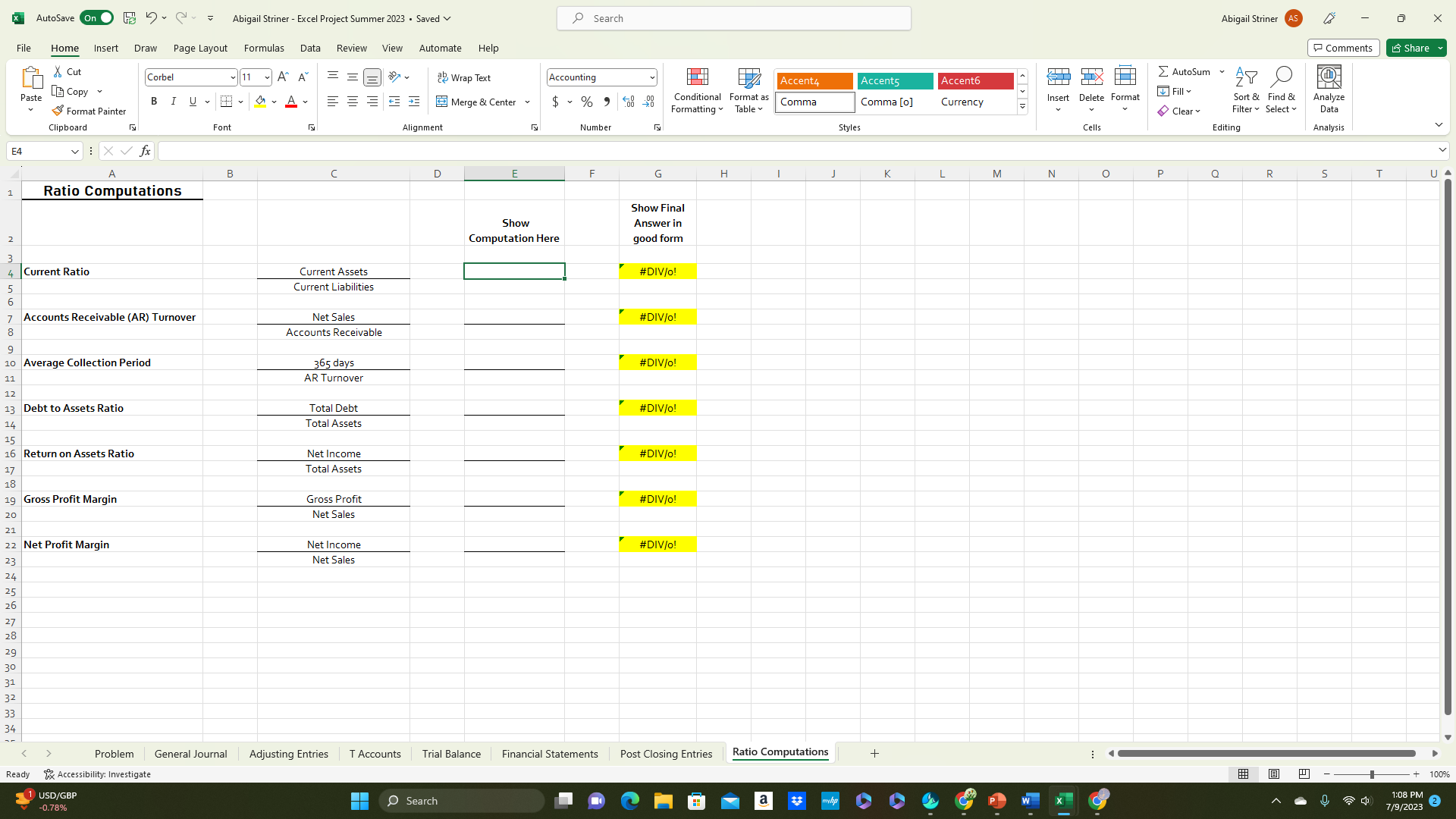Toggle underline formatting
Image resolution: width=1456 pixels, height=819 pixels.
pos(193,102)
